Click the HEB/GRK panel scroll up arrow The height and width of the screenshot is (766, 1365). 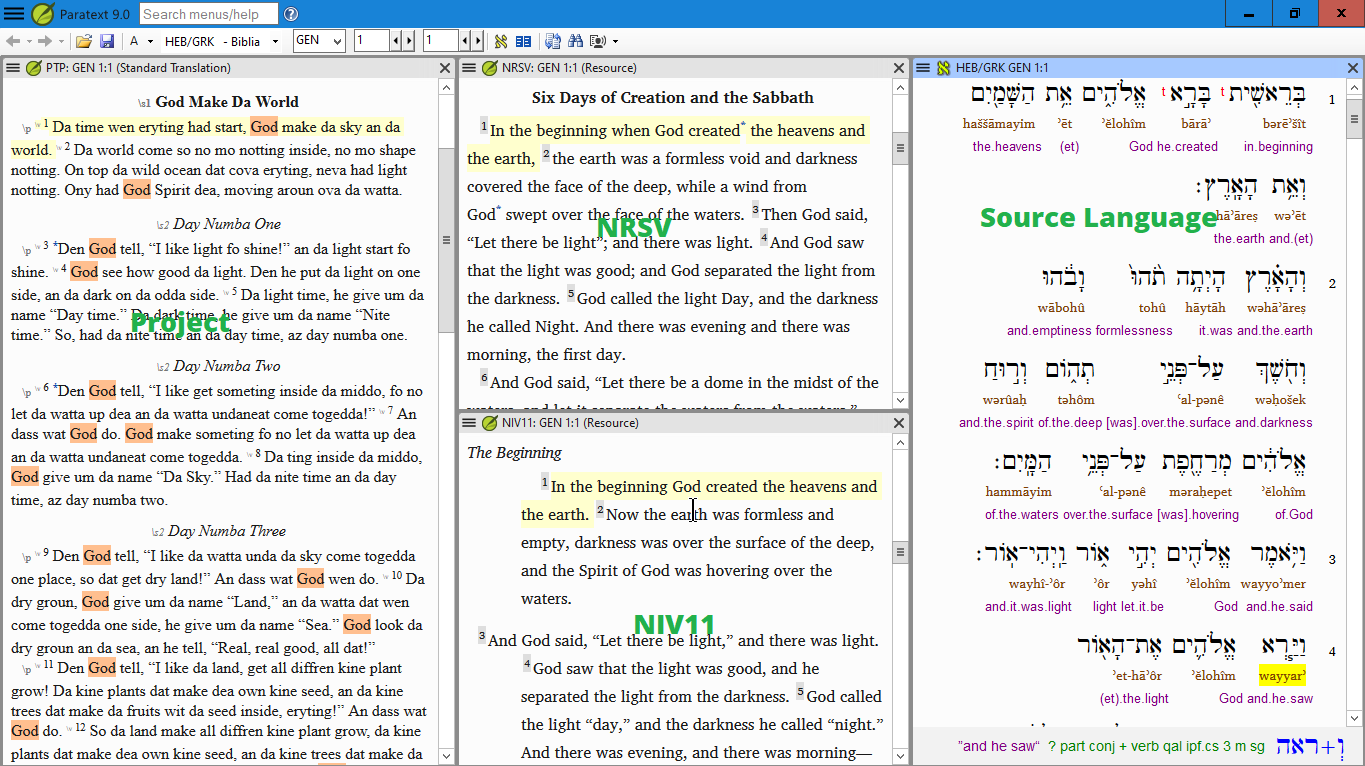click(1353, 87)
